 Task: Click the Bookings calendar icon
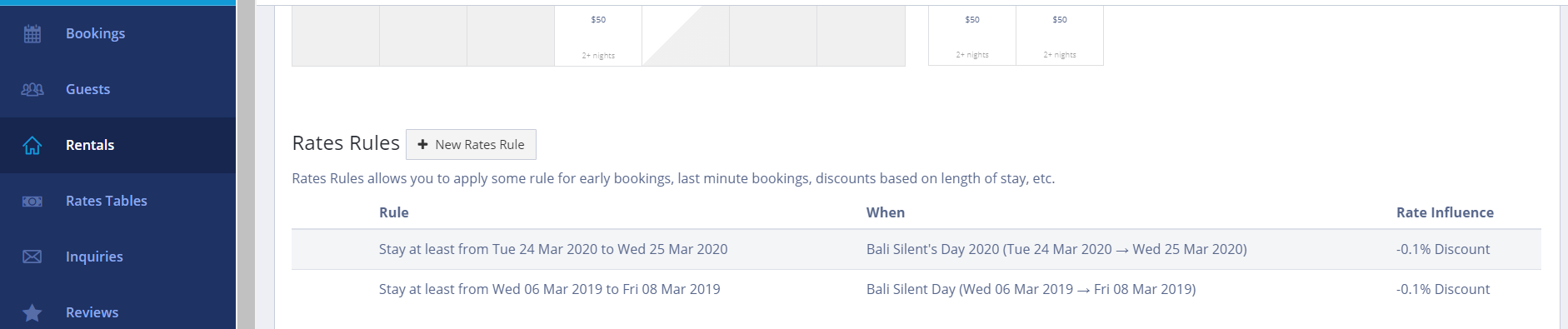(32, 33)
